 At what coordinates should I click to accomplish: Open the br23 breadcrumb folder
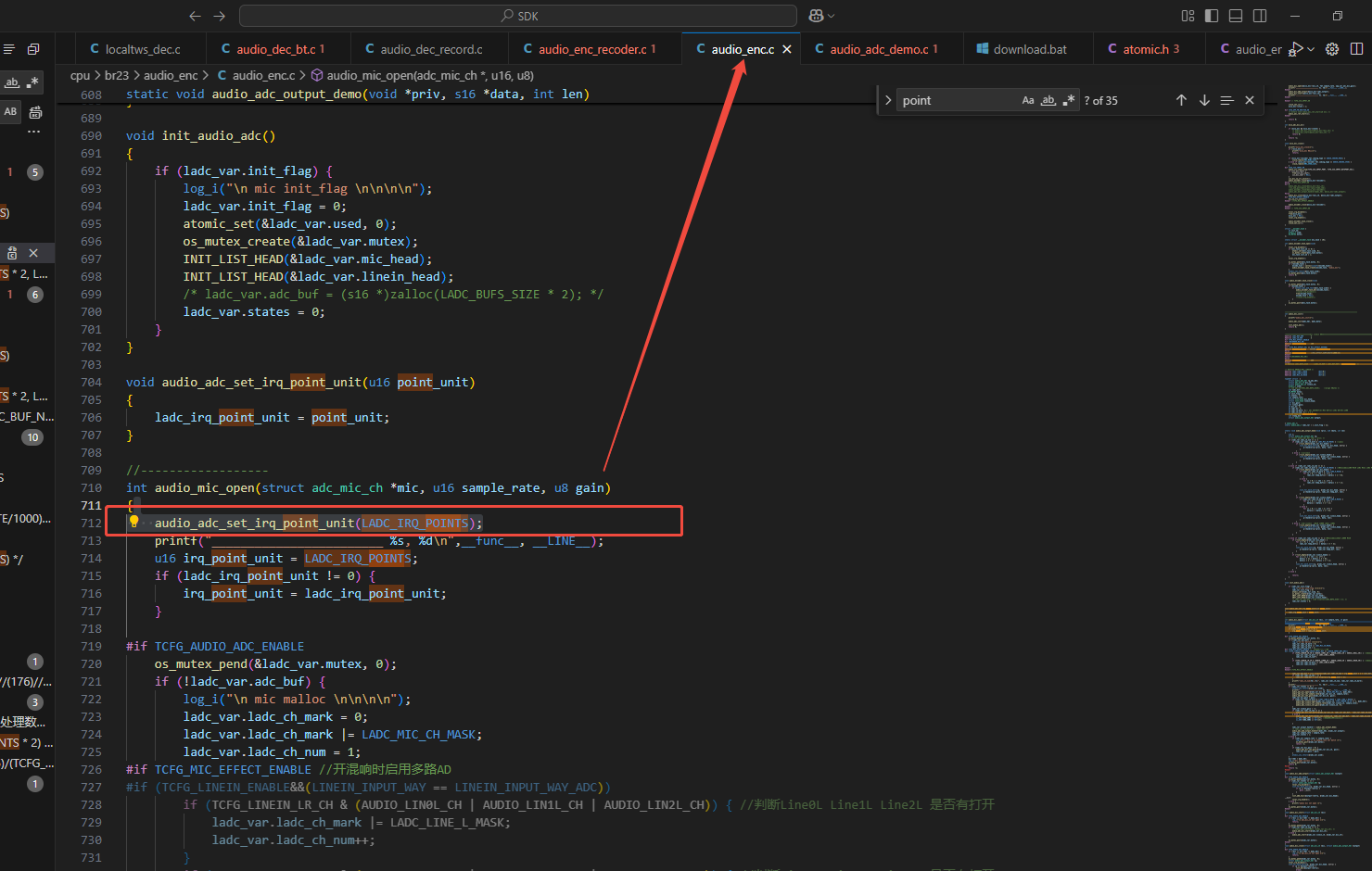(117, 75)
